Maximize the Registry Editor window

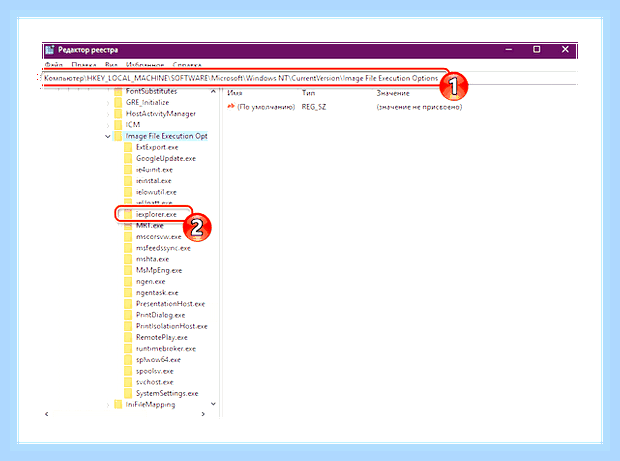537,49
